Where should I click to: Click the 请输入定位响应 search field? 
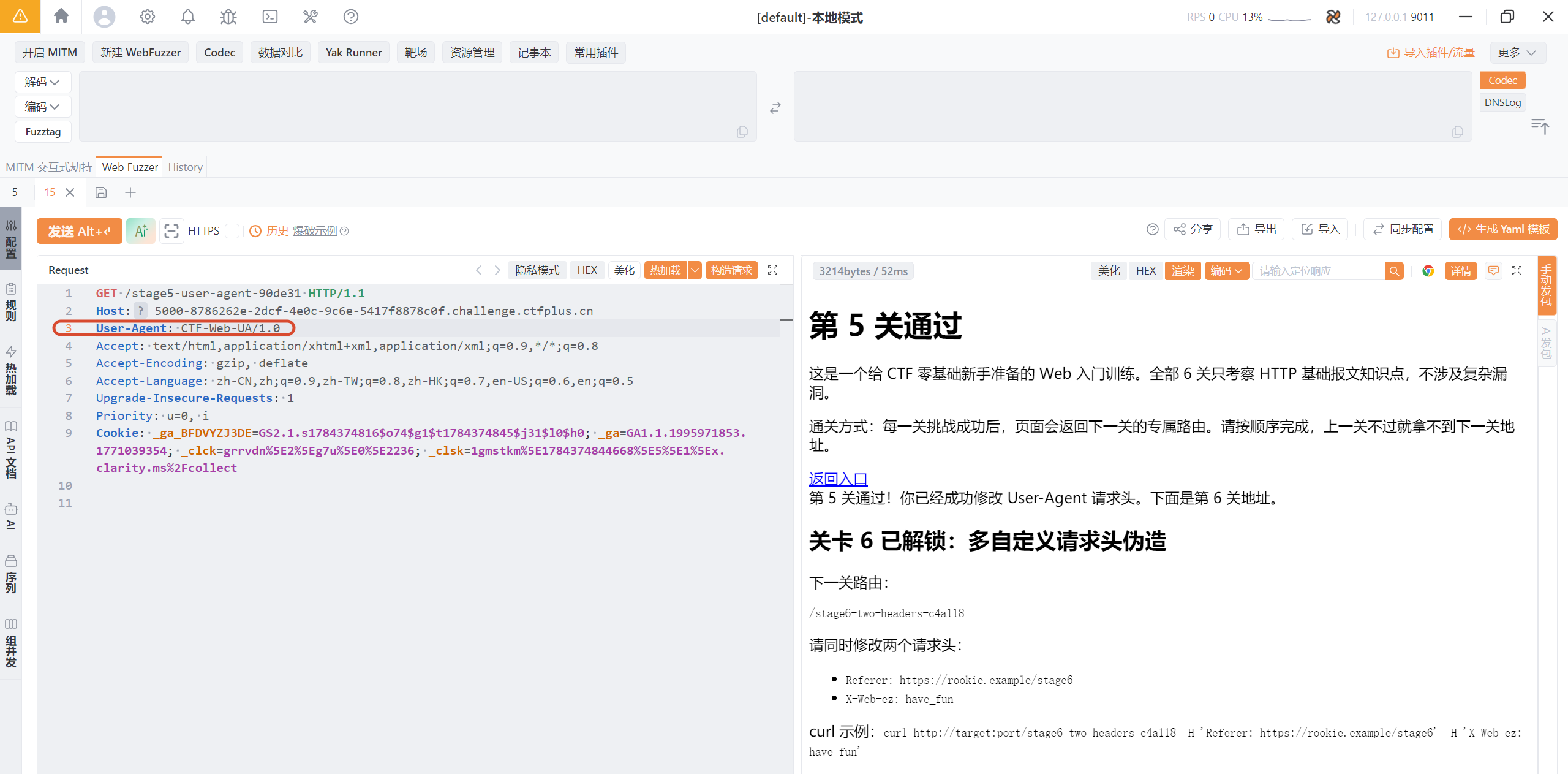point(1319,271)
